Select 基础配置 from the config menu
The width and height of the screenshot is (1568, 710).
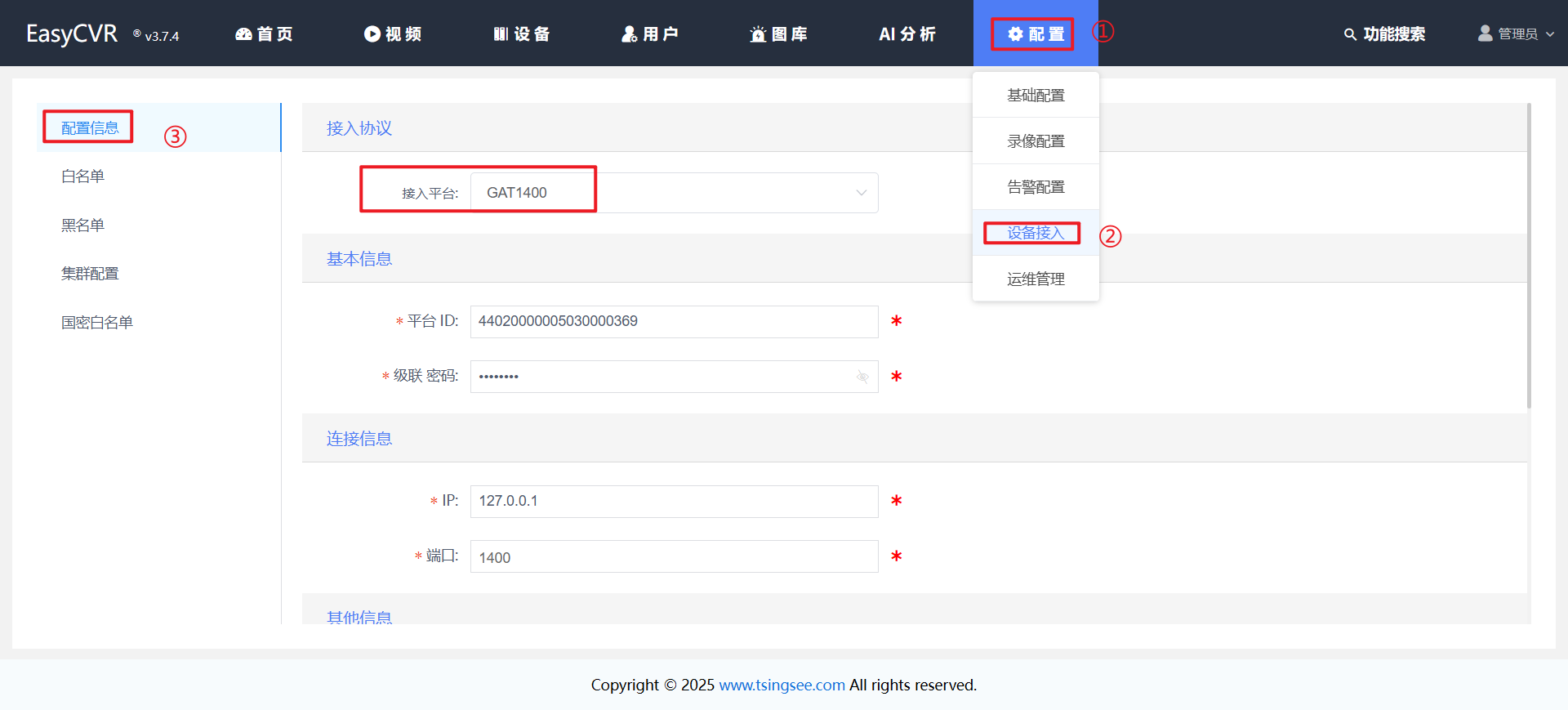pyautogui.click(x=1036, y=96)
